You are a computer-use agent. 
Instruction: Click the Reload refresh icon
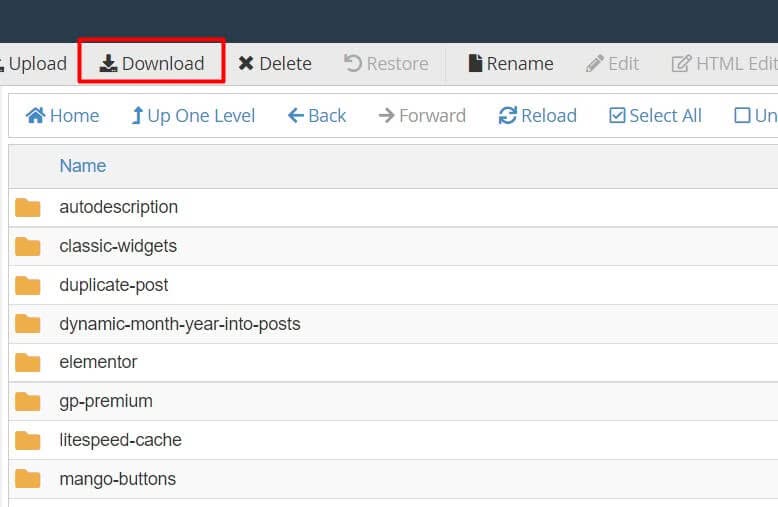pyautogui.click(x=508, y=116)
